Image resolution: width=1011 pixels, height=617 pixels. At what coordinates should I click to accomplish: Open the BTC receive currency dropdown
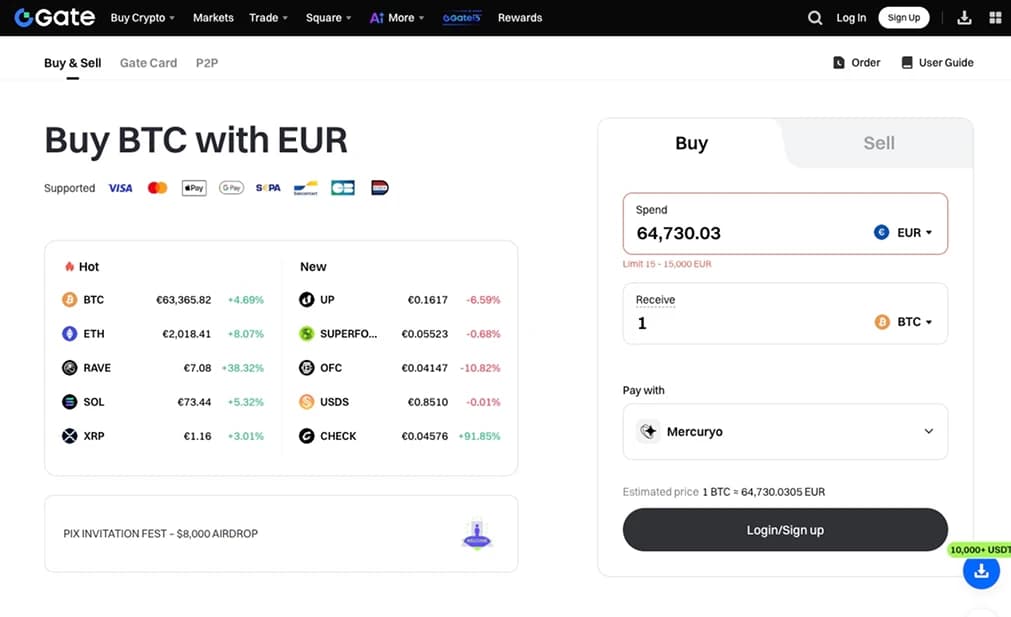[x=903, y=322]
